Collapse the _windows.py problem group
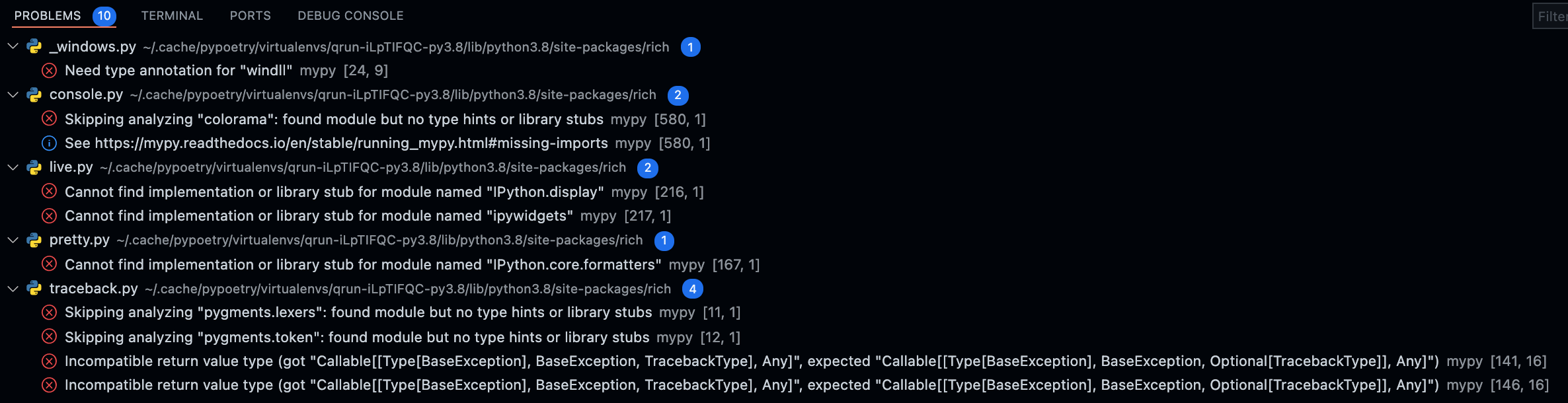Image resolution: width=1568 pixels, height=403 pixels. tap(12, 46)
